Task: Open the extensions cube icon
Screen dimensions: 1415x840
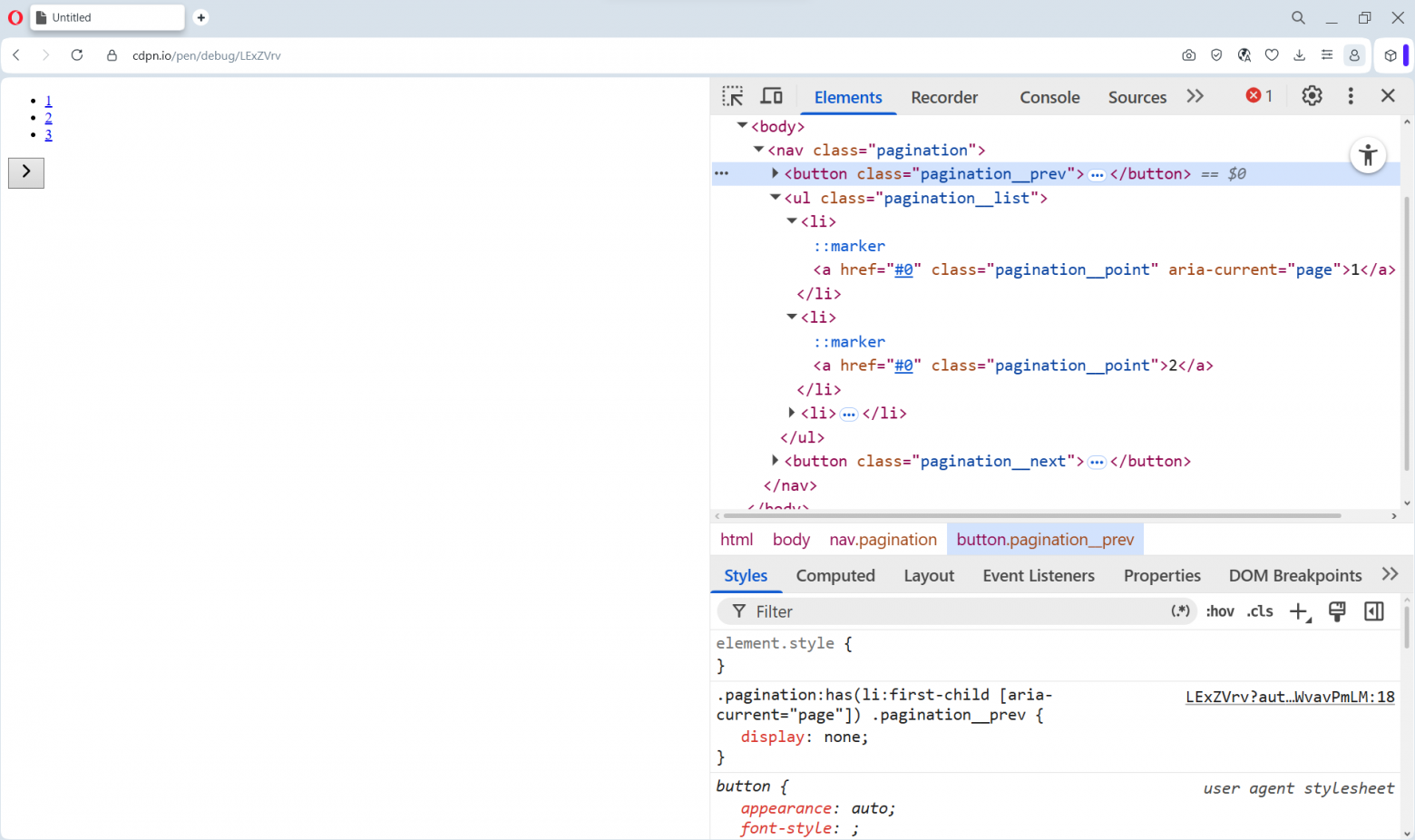Action: click(1391, 55)
